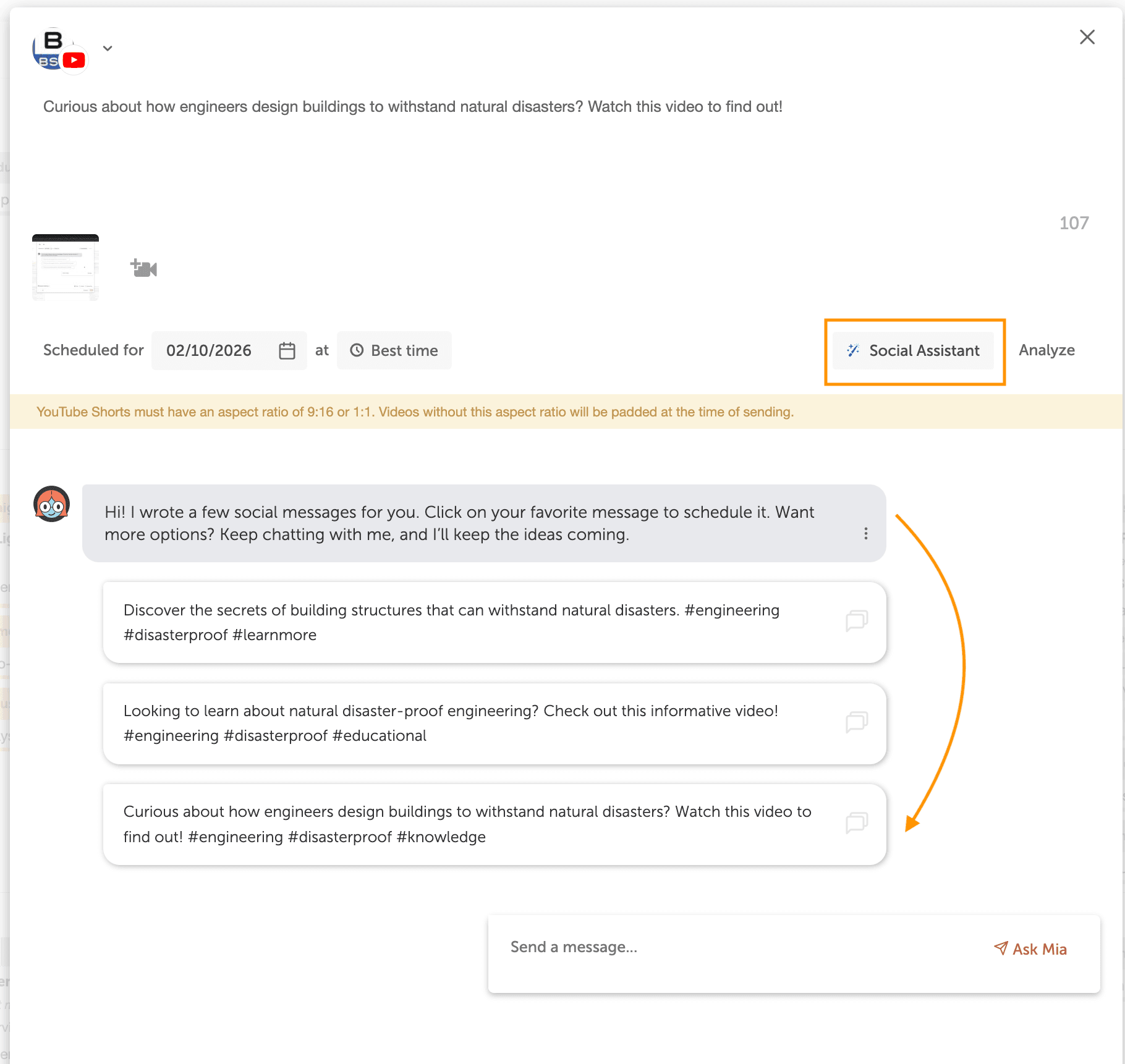Open the calendar date picker icon
This screenshot has height=1064, width=1125.
click(x=287, y=351)
